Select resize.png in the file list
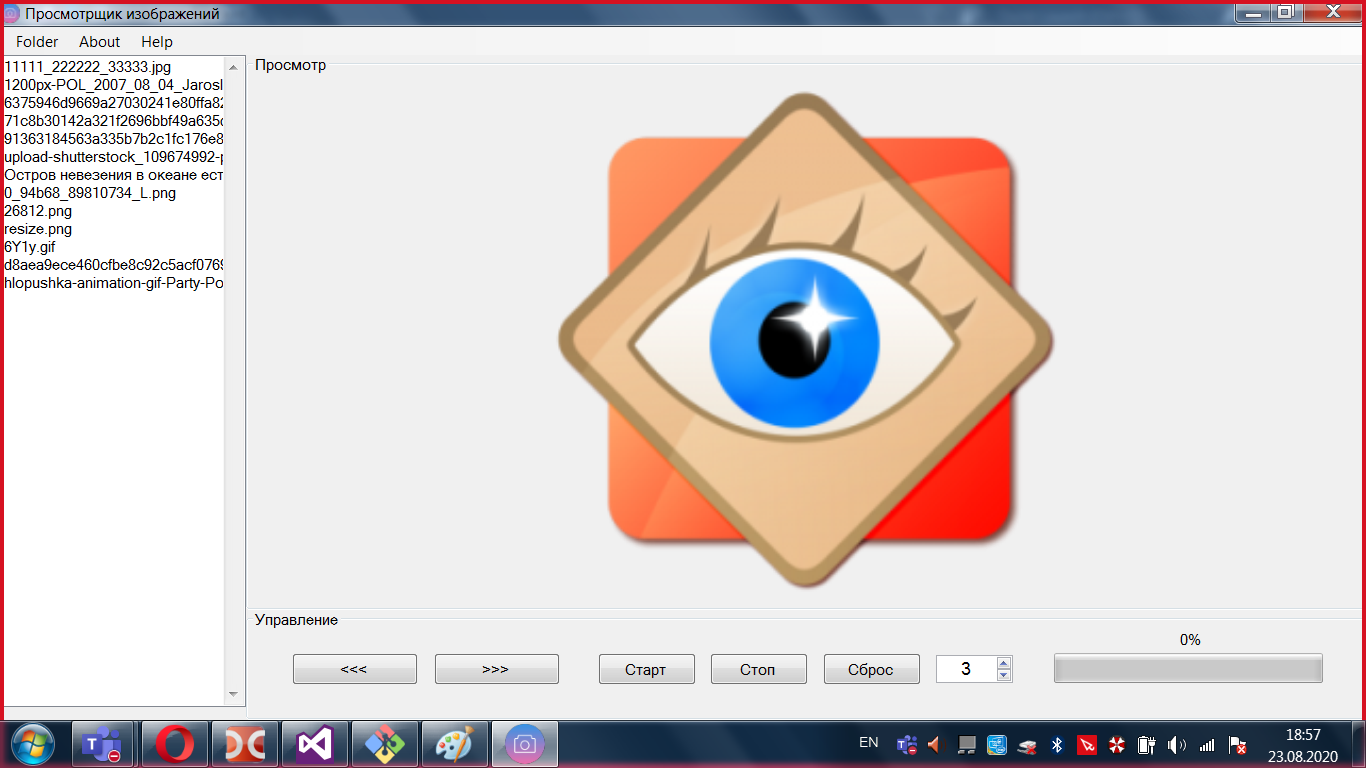This screenshot has height=768, width=1366. click(x=38, y=229)
